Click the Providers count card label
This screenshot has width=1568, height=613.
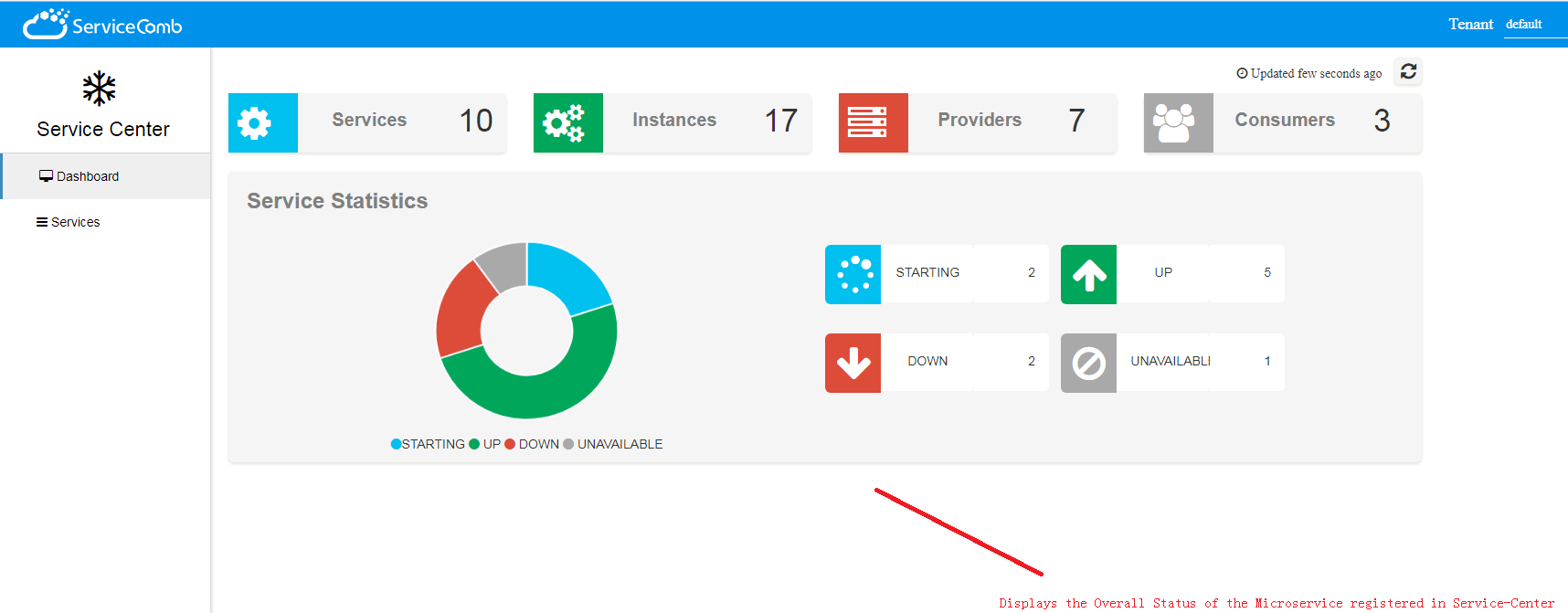tap(979, 120)
